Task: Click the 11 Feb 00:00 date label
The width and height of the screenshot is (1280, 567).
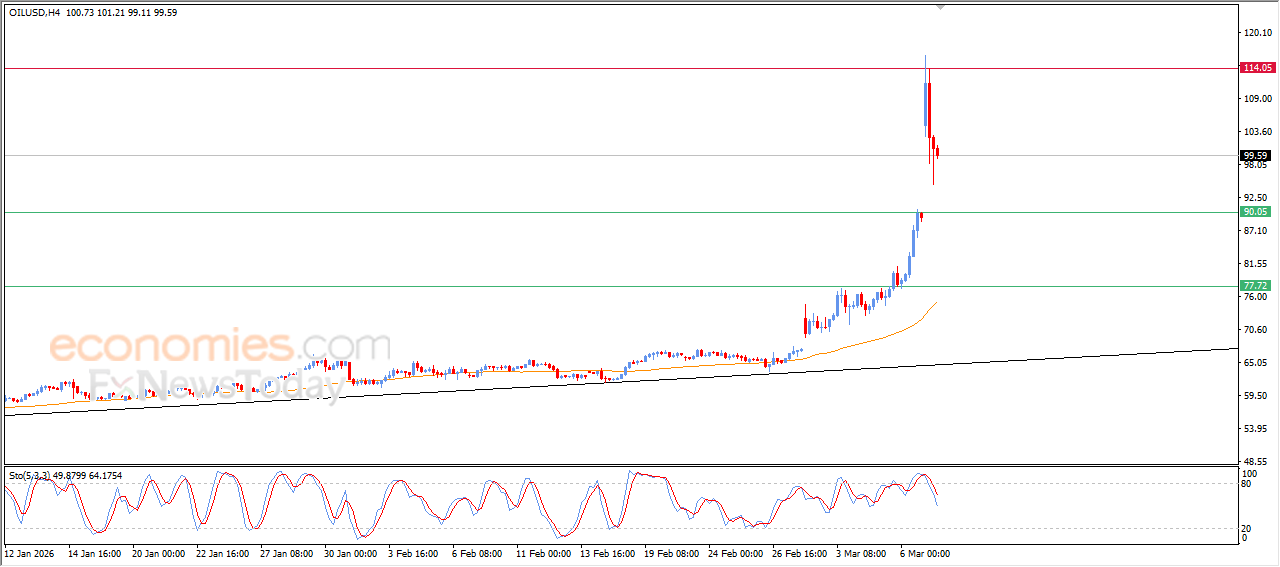Action: [x=542, y=553]
